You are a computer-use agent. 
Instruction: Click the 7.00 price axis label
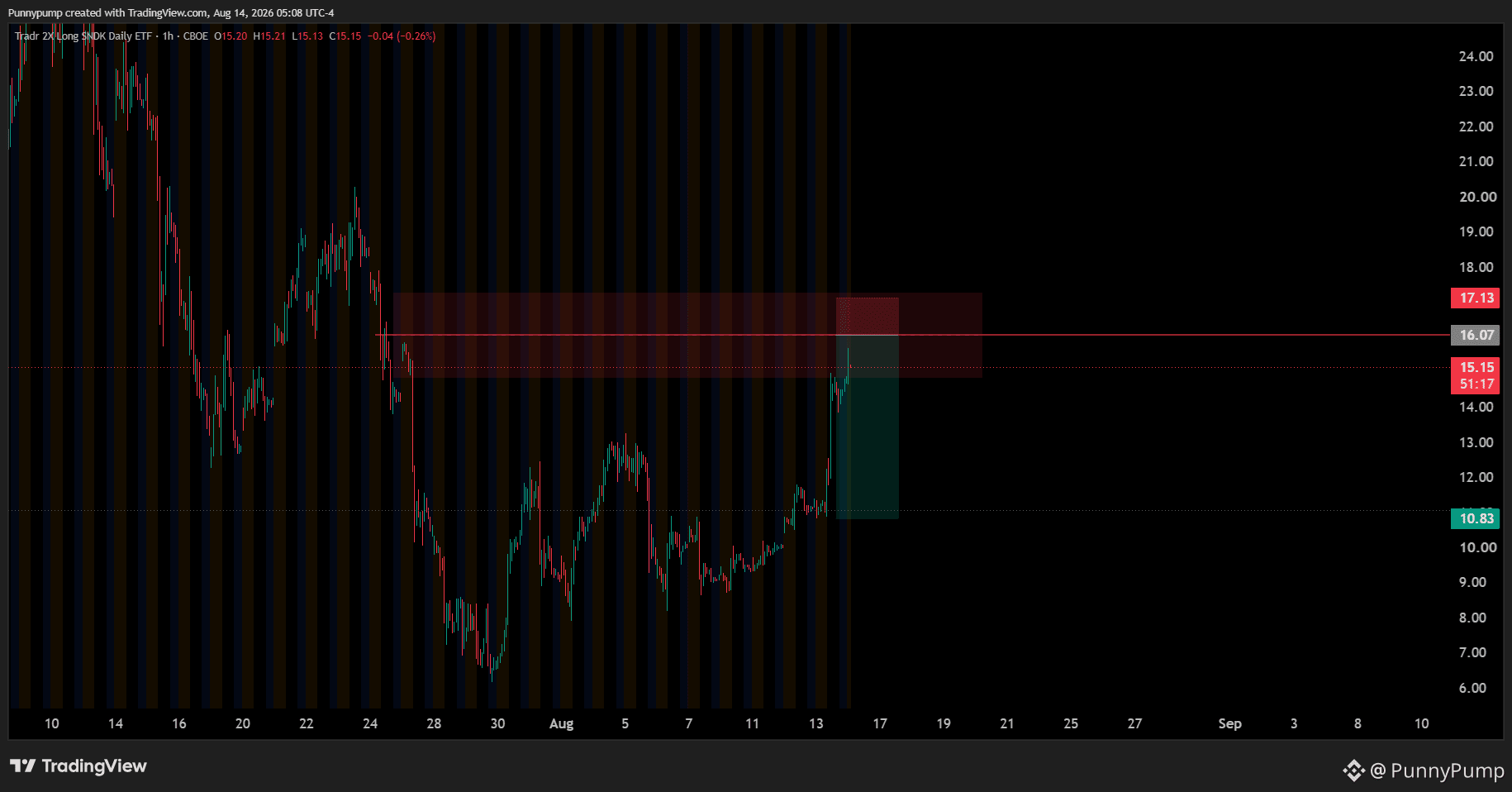(1472, 652)
